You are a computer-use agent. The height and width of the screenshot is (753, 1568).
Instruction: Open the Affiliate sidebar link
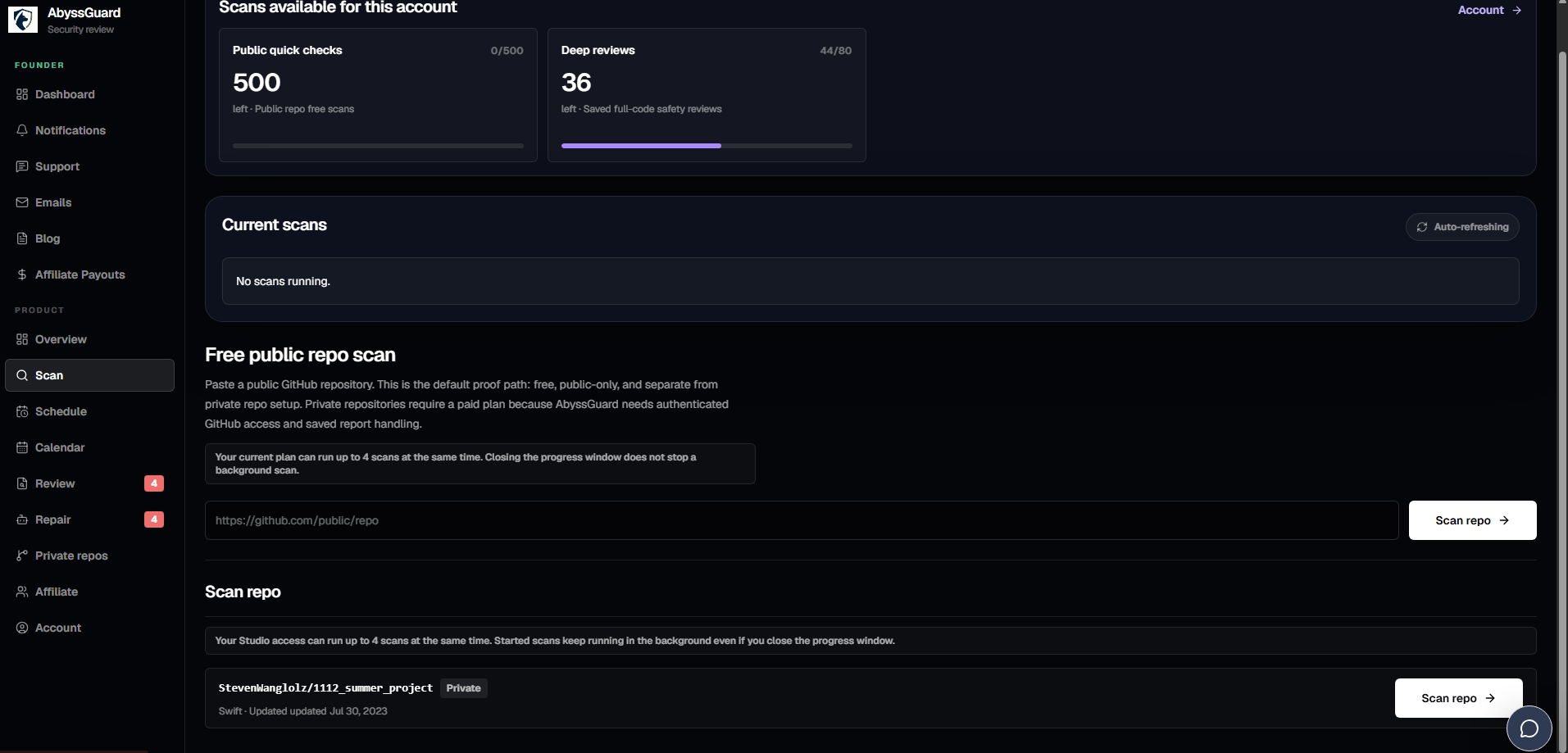pos(89,592)
